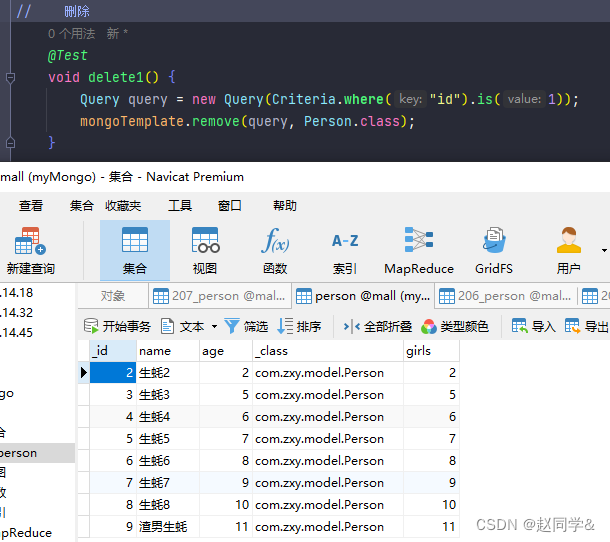
Task: Click the Person.class reference in code
Action: point(352,121)
